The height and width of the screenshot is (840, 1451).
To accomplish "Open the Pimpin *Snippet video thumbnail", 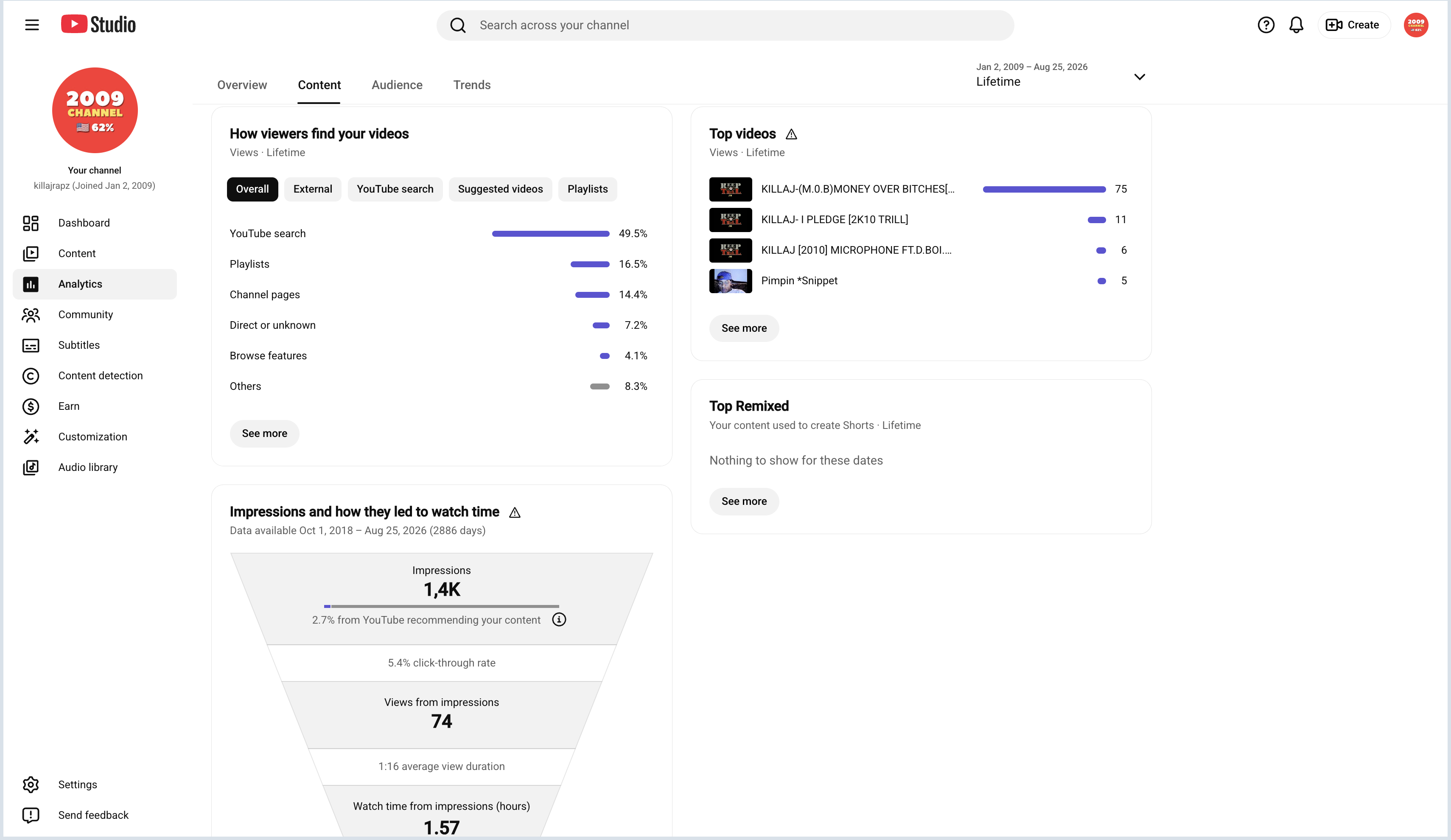I will 730,280.
